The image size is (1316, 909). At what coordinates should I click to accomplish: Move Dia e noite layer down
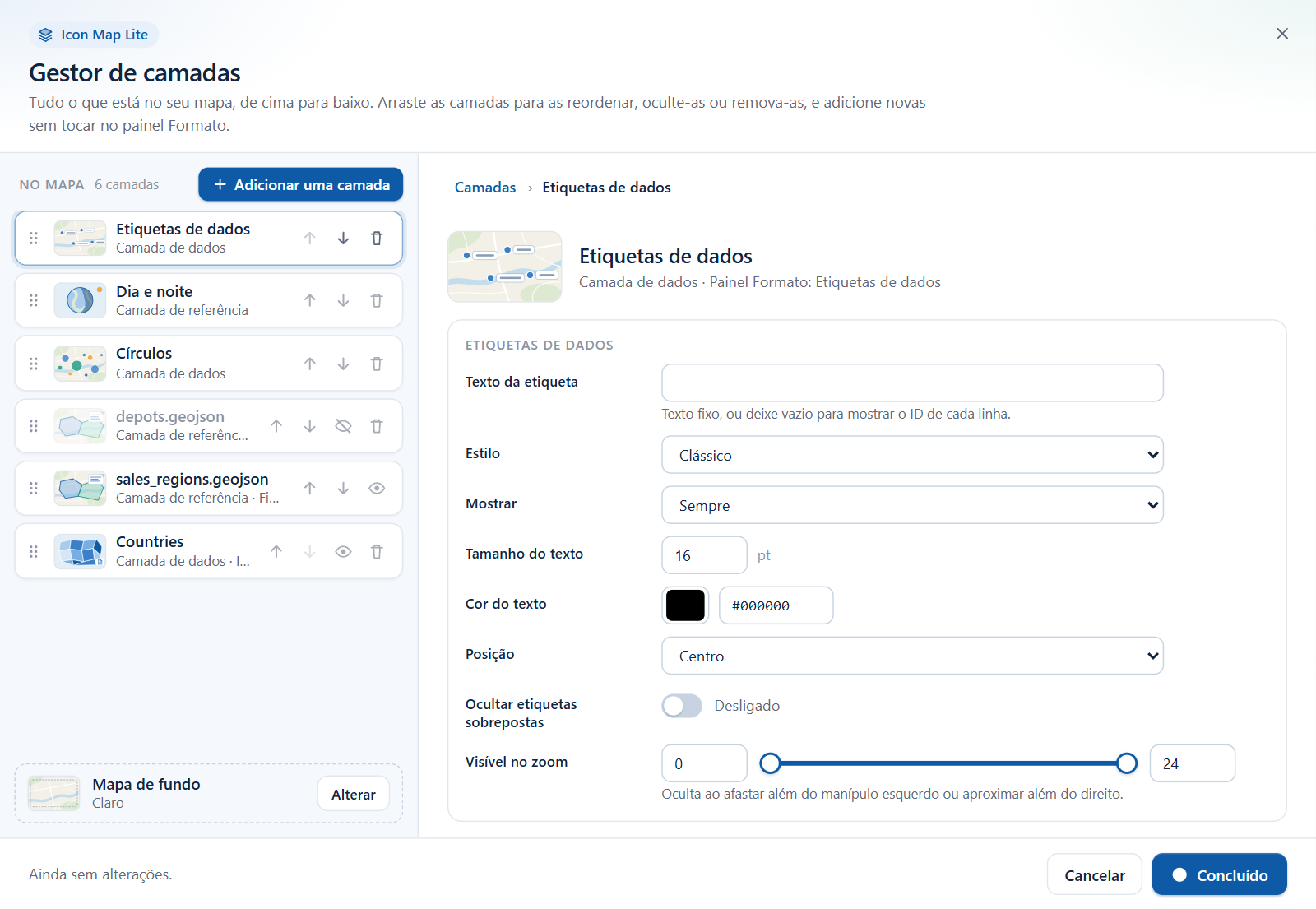coord(343,300)
